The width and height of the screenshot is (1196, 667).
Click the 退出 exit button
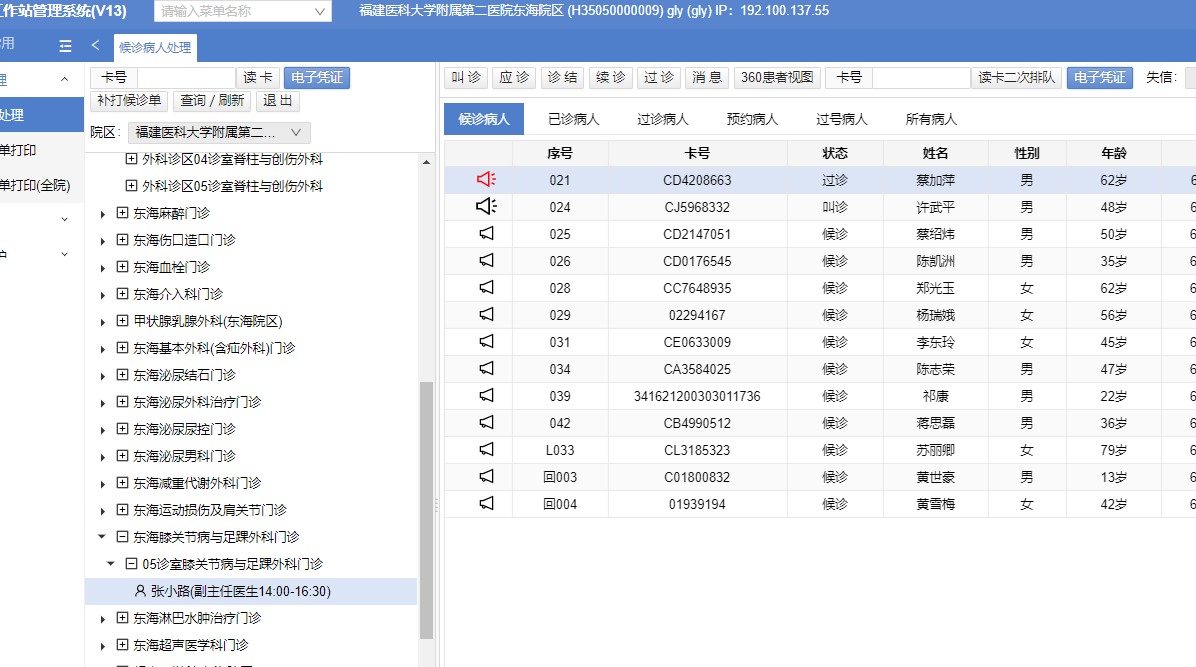click(x=278, y=101)
